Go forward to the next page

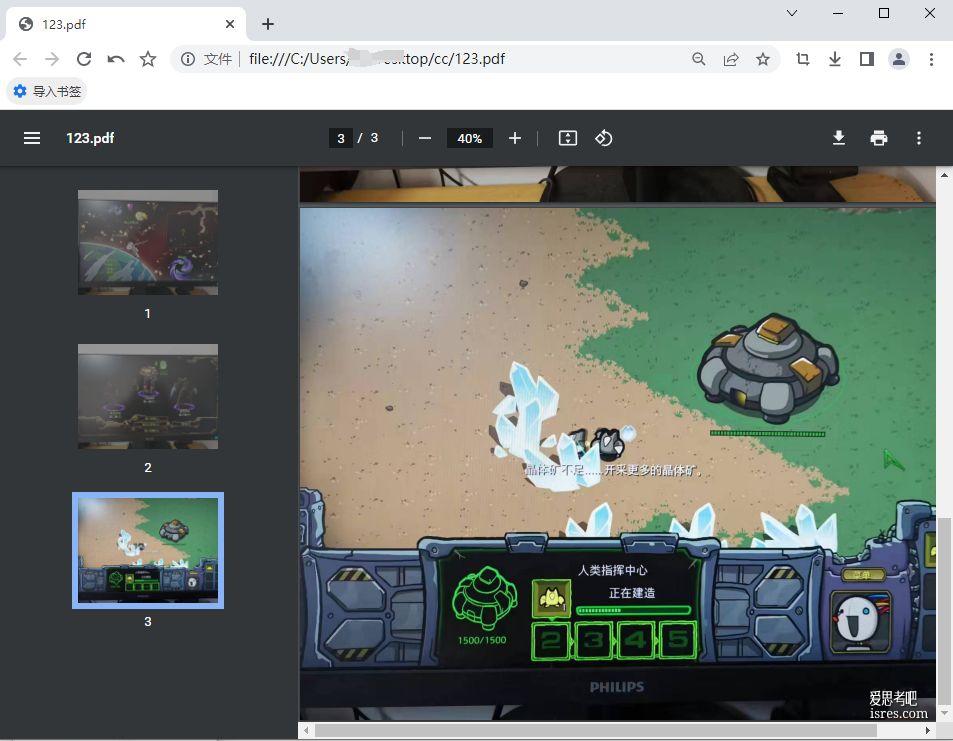pos(52,59)
